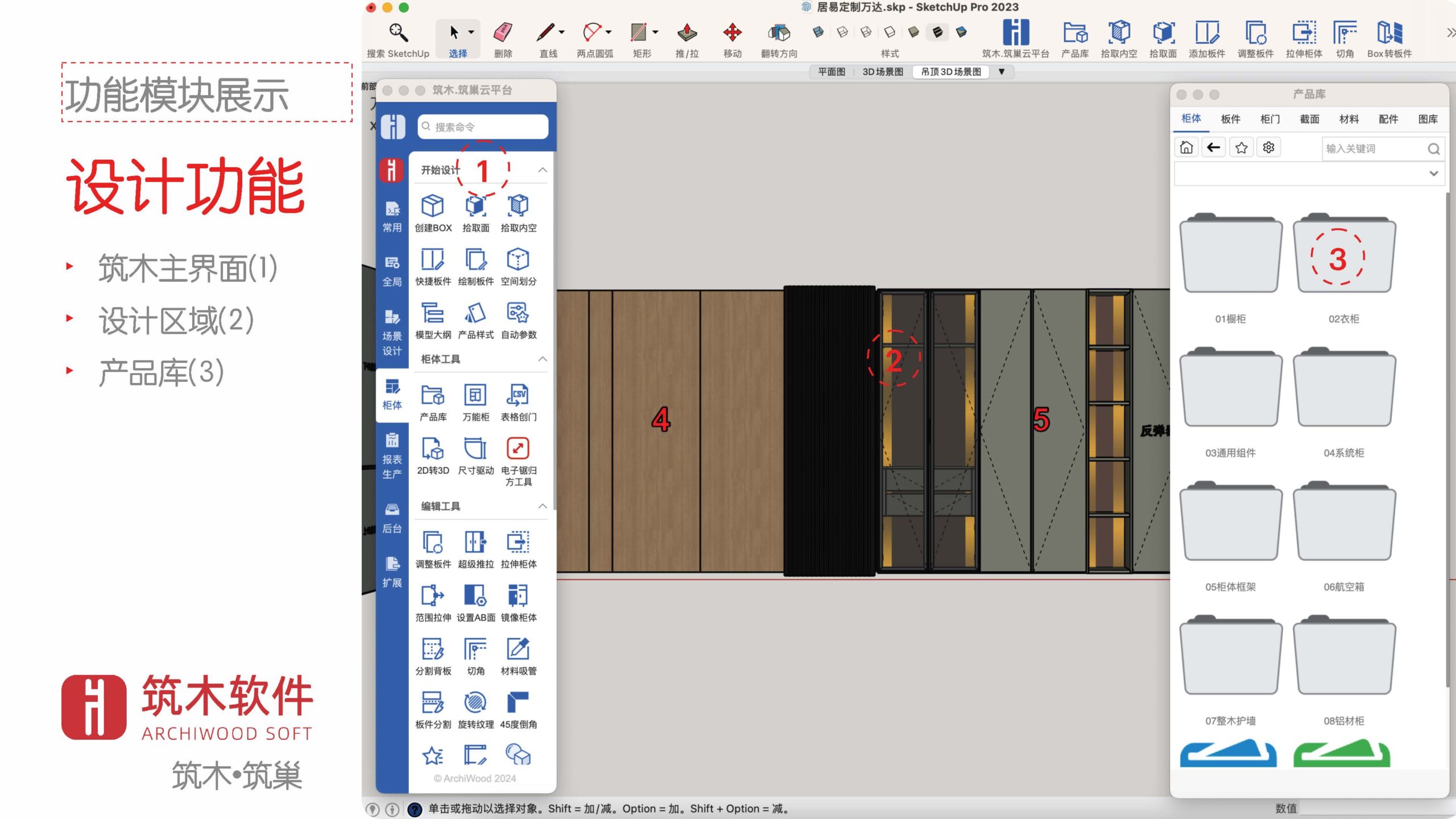Screen dimensions: 1456x819
Task: Expand the scene tabs dropdown arrow
Action: (1002, 72)
